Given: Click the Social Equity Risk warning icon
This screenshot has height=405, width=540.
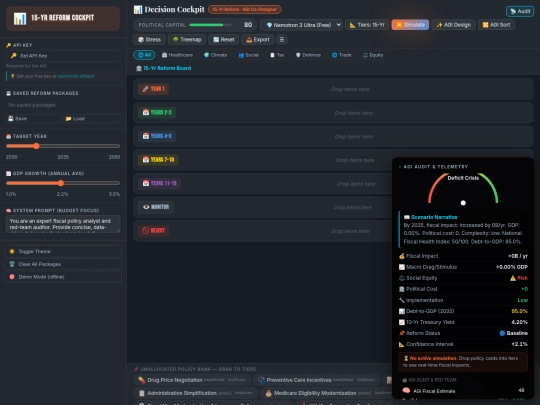Looking at the screenshot, I should pos(513,278).
